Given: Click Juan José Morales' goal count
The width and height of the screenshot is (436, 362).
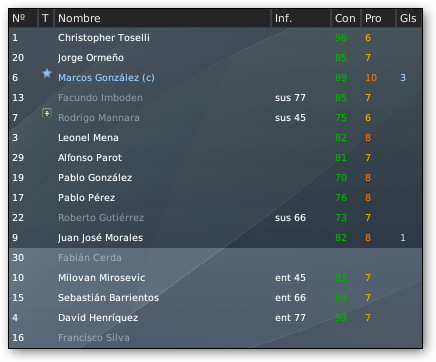Looking at the screenshot, I should pos(403,238).
